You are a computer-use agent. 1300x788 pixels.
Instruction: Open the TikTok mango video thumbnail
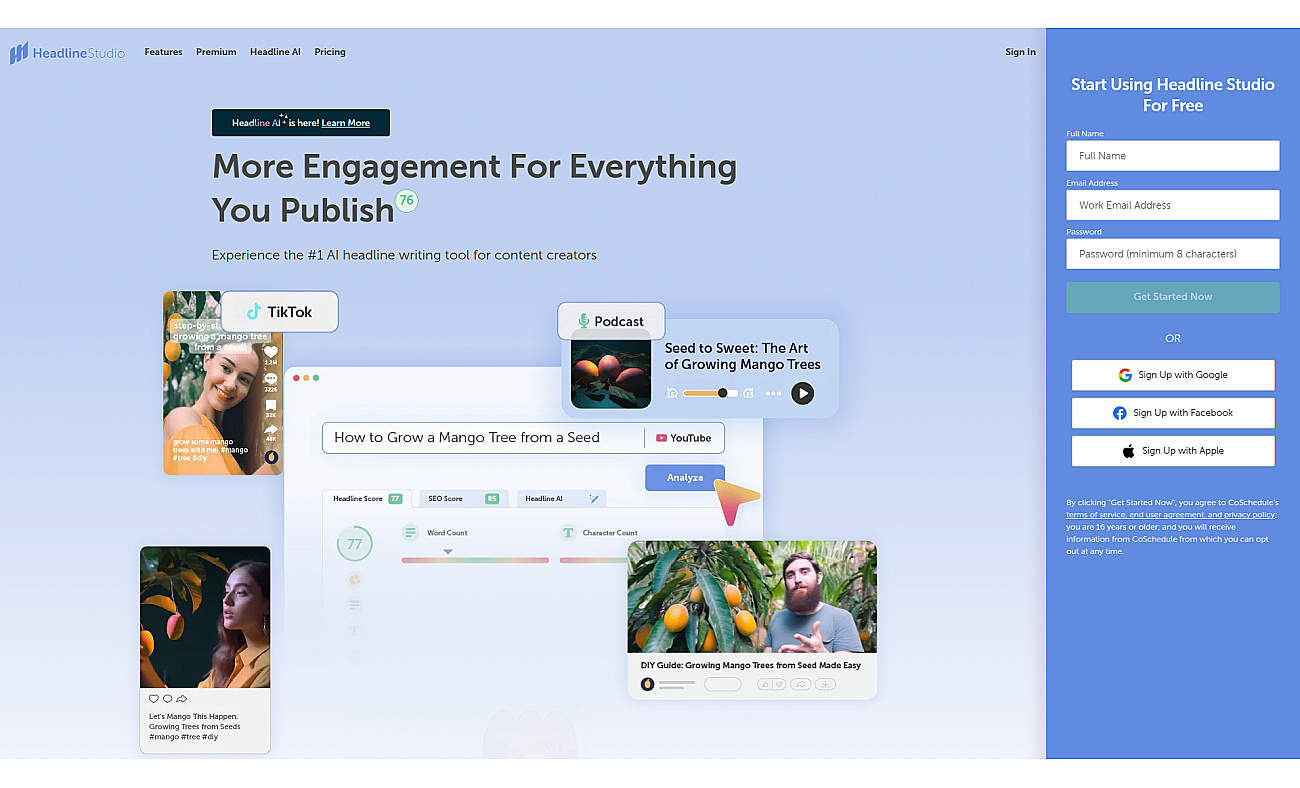pos(223,383)
